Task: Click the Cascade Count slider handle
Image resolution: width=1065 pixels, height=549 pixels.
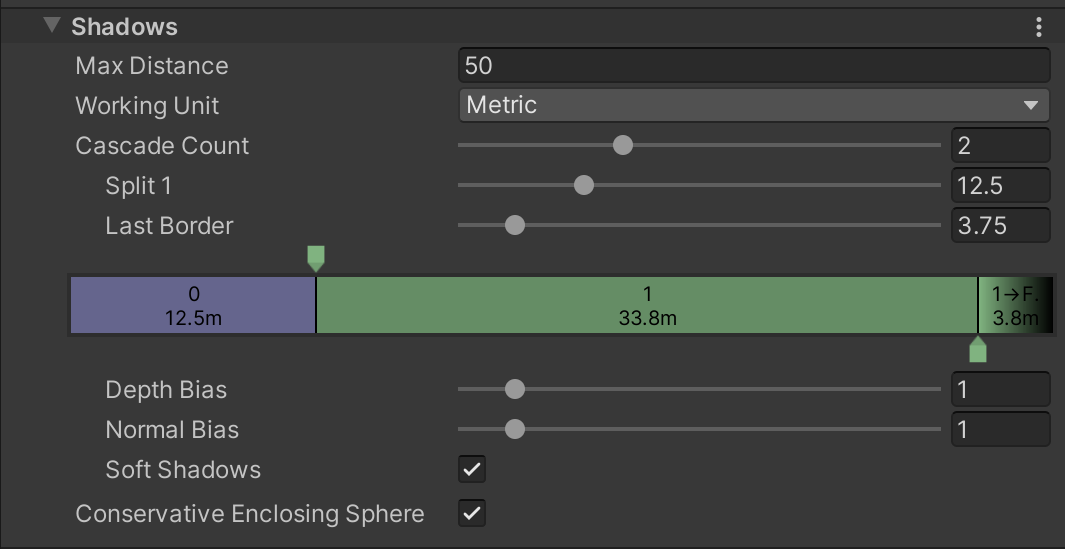Action: (623, 146)
